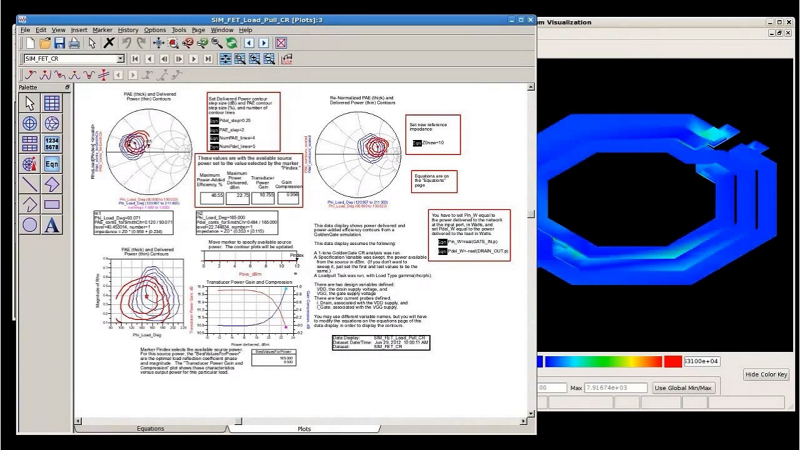Click the horizontal scrollbar right arrow
The image size is (800, 450).
tap(523, 421)
